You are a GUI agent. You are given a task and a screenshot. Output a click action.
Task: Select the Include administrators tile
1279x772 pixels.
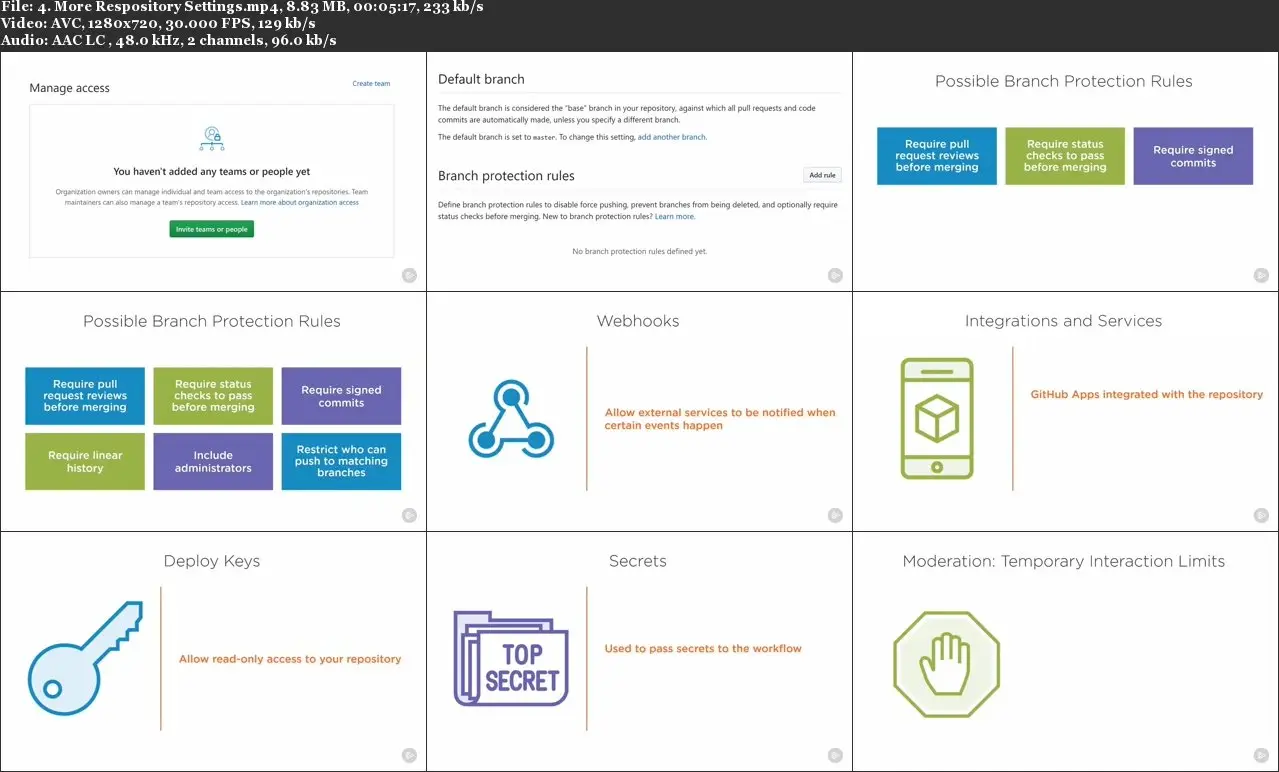coord(213,461)
